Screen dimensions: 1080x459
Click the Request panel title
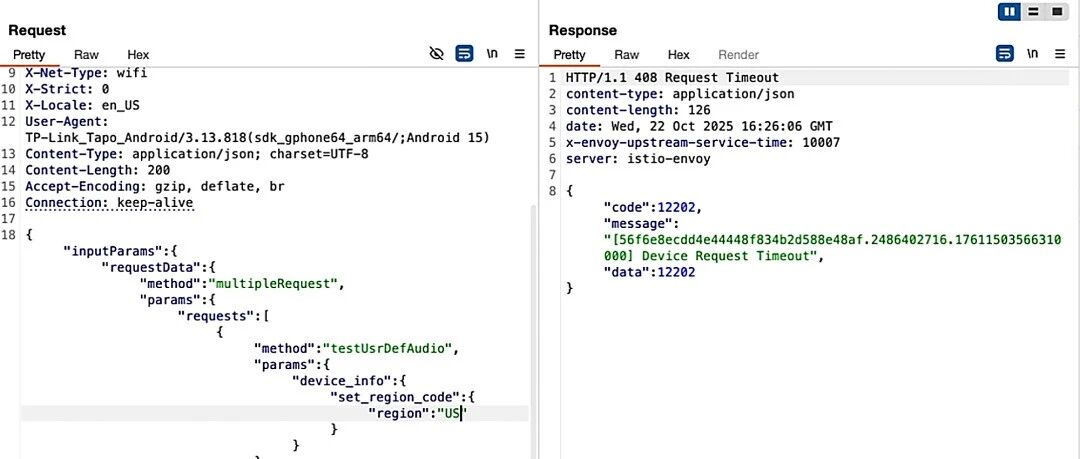click(37, 30)
